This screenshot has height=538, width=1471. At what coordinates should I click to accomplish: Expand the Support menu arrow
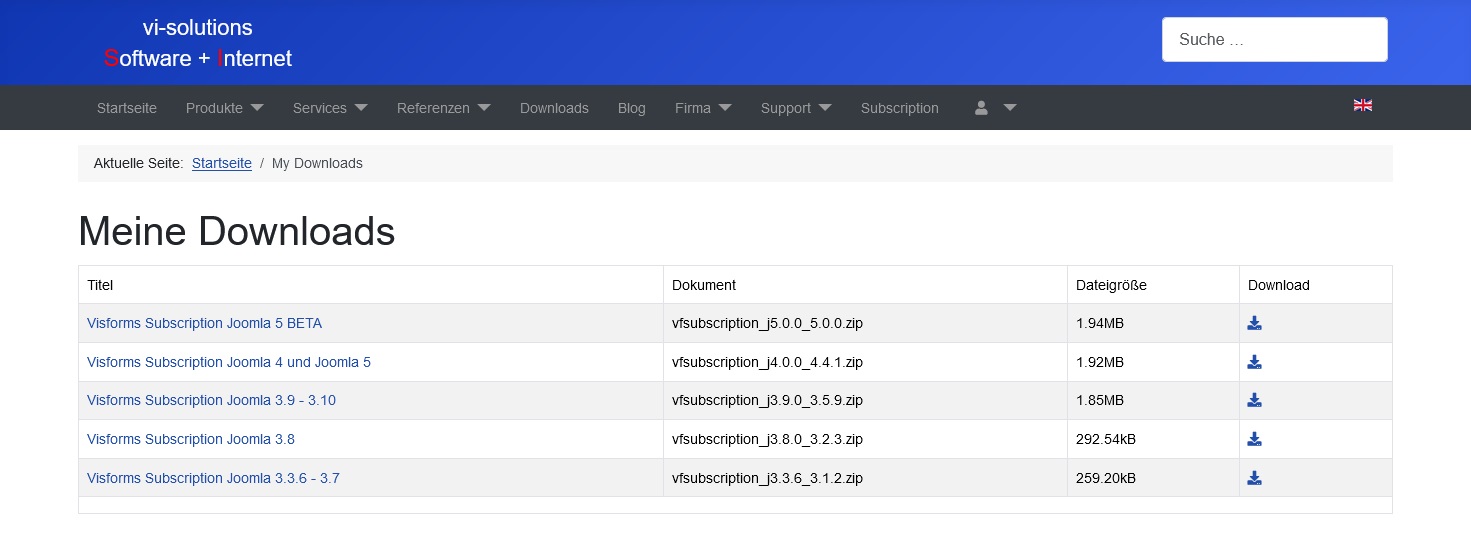coord(825,108)
